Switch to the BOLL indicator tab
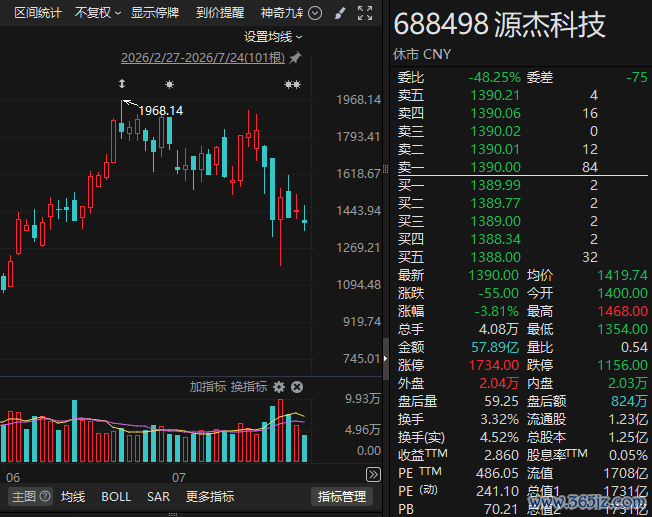 coord(116,496)
